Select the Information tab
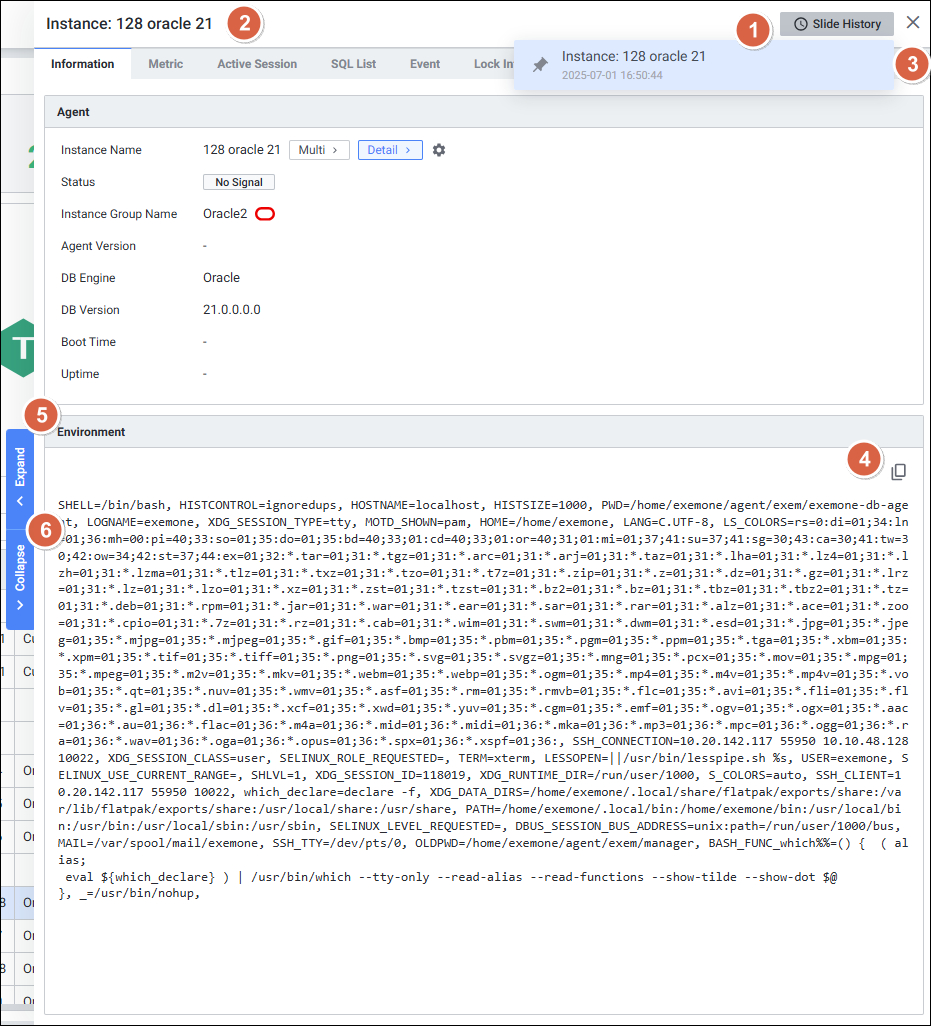The height and width of the screenshot is (1026, 931). tap(82, 64)
